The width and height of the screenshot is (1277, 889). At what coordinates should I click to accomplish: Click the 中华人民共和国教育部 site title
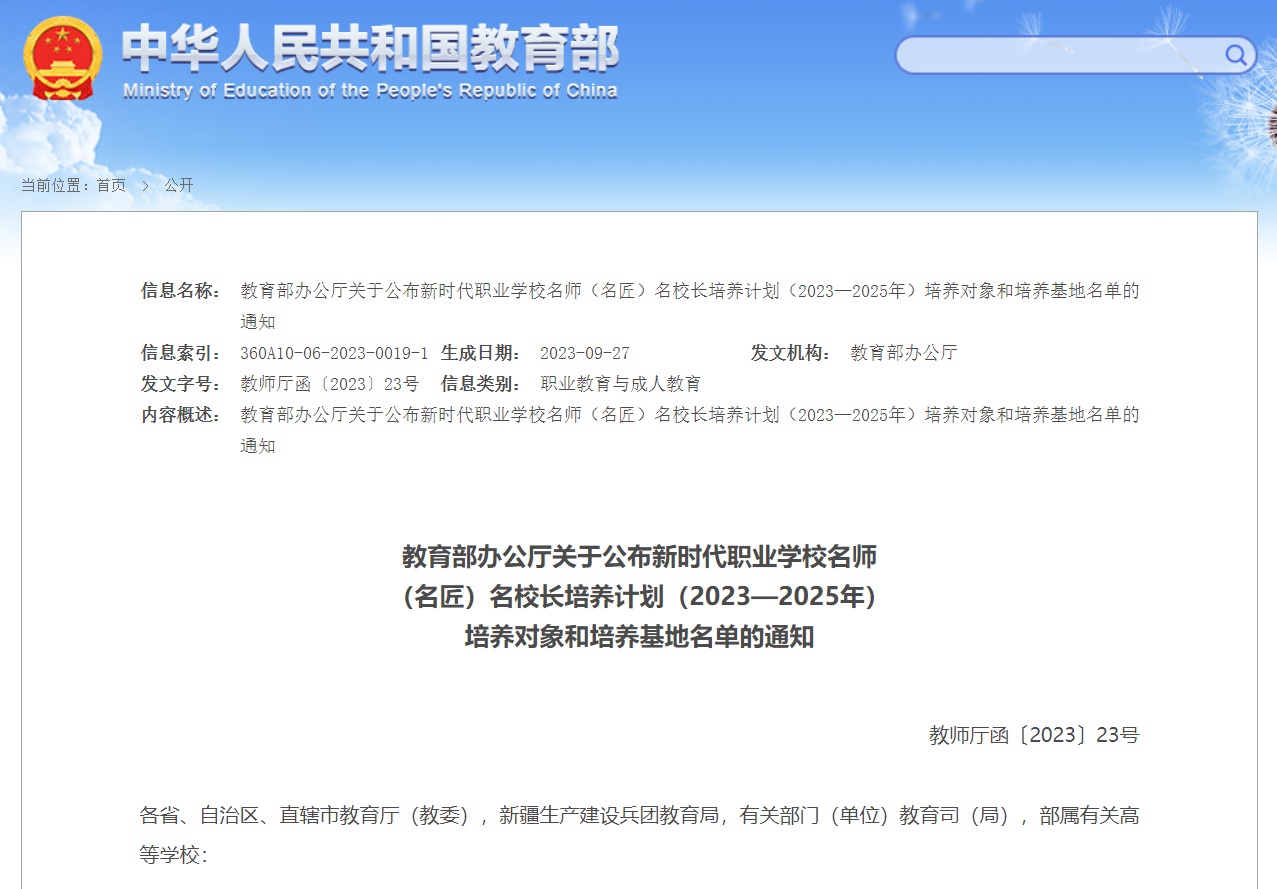(371, 47)
